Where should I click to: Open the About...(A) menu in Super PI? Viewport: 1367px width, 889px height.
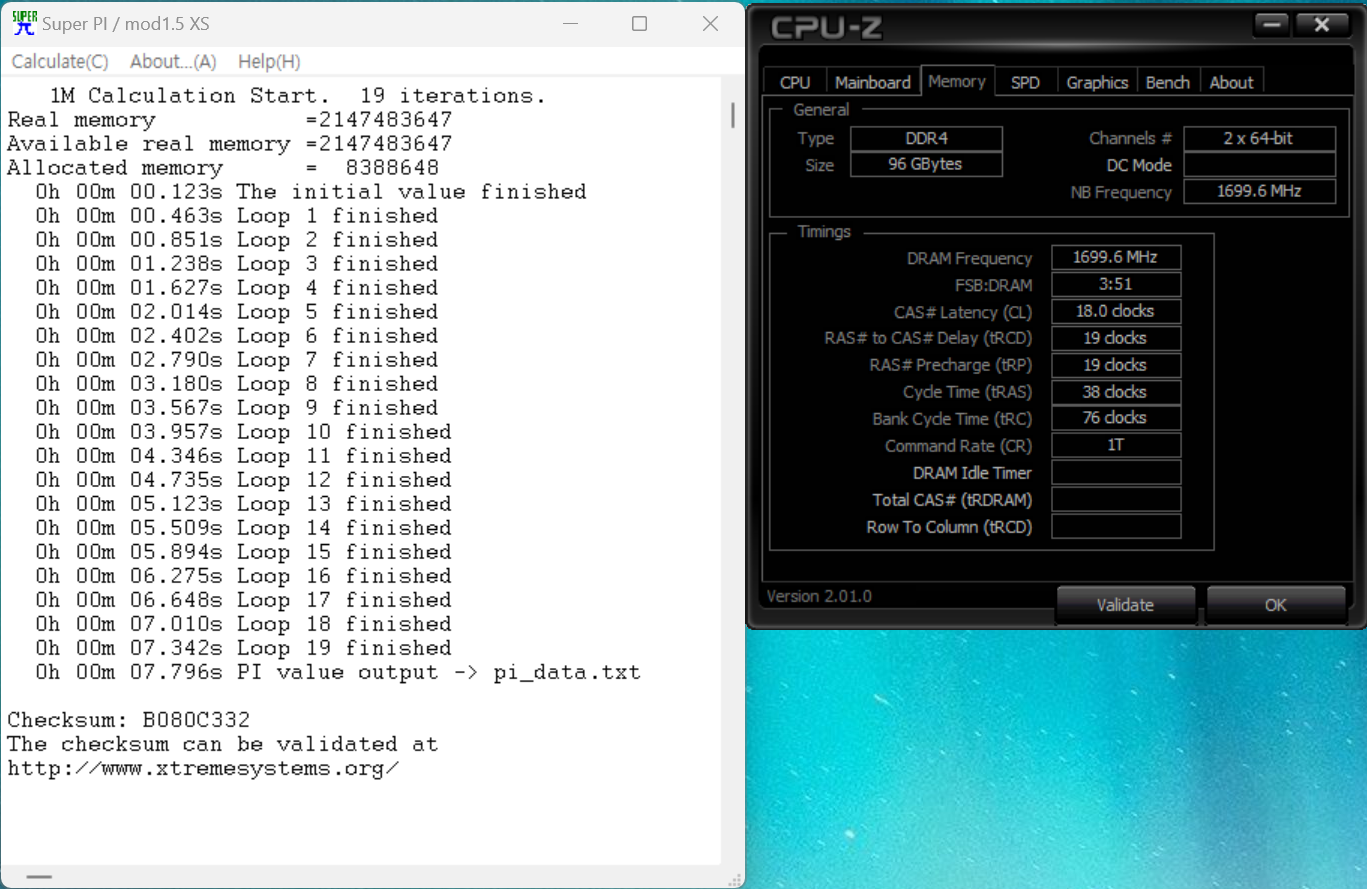(173, 61)
